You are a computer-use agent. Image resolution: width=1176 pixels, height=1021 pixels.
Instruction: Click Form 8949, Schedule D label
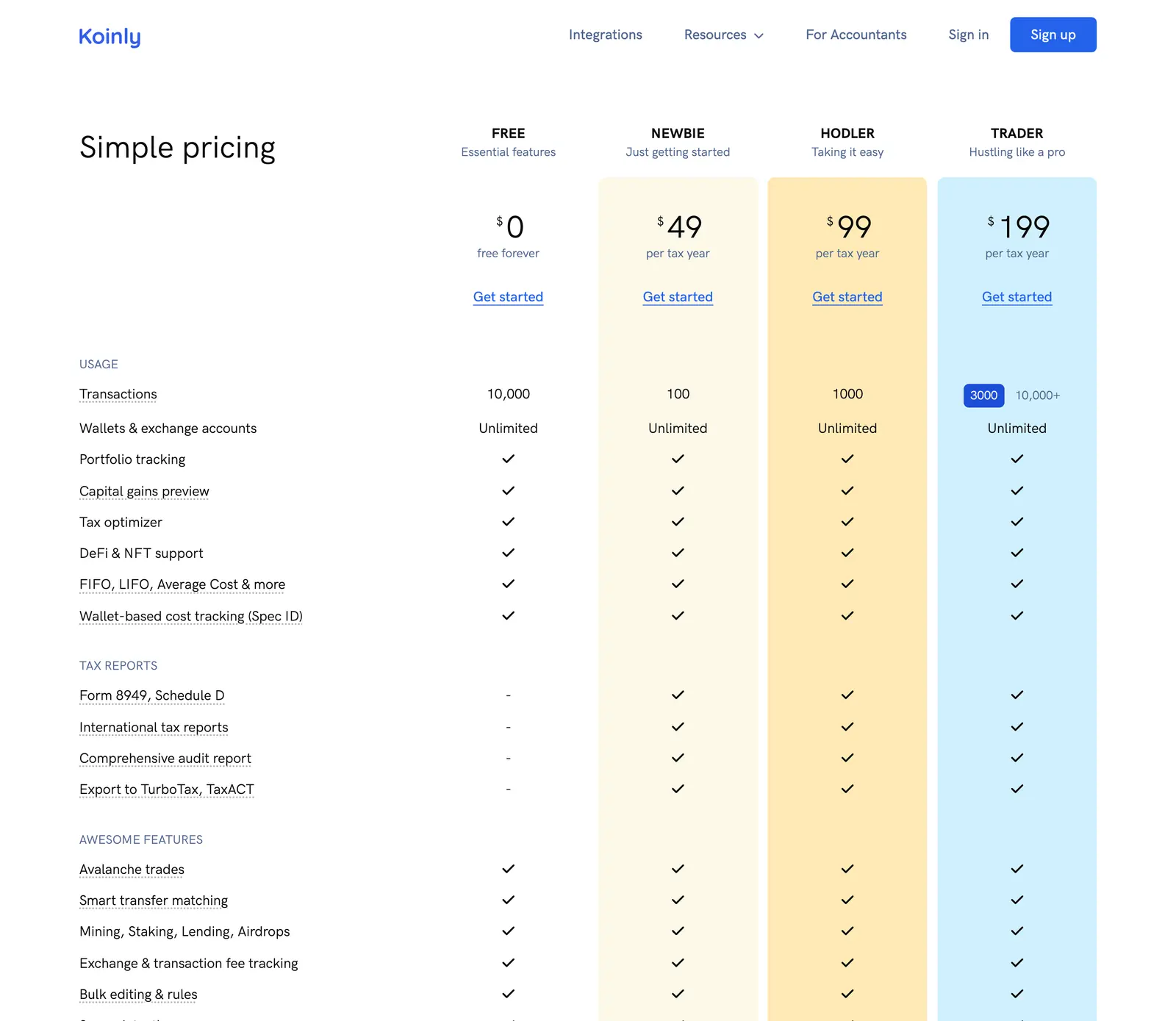click(152, 695)
